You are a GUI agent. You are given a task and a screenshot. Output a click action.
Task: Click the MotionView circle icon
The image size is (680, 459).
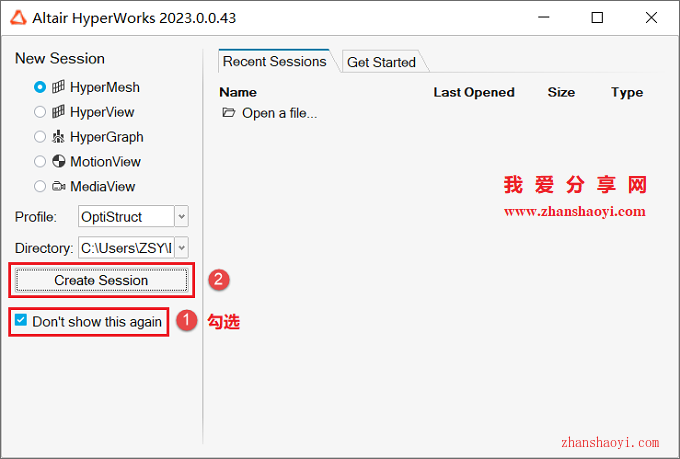[x=59, y=161]
